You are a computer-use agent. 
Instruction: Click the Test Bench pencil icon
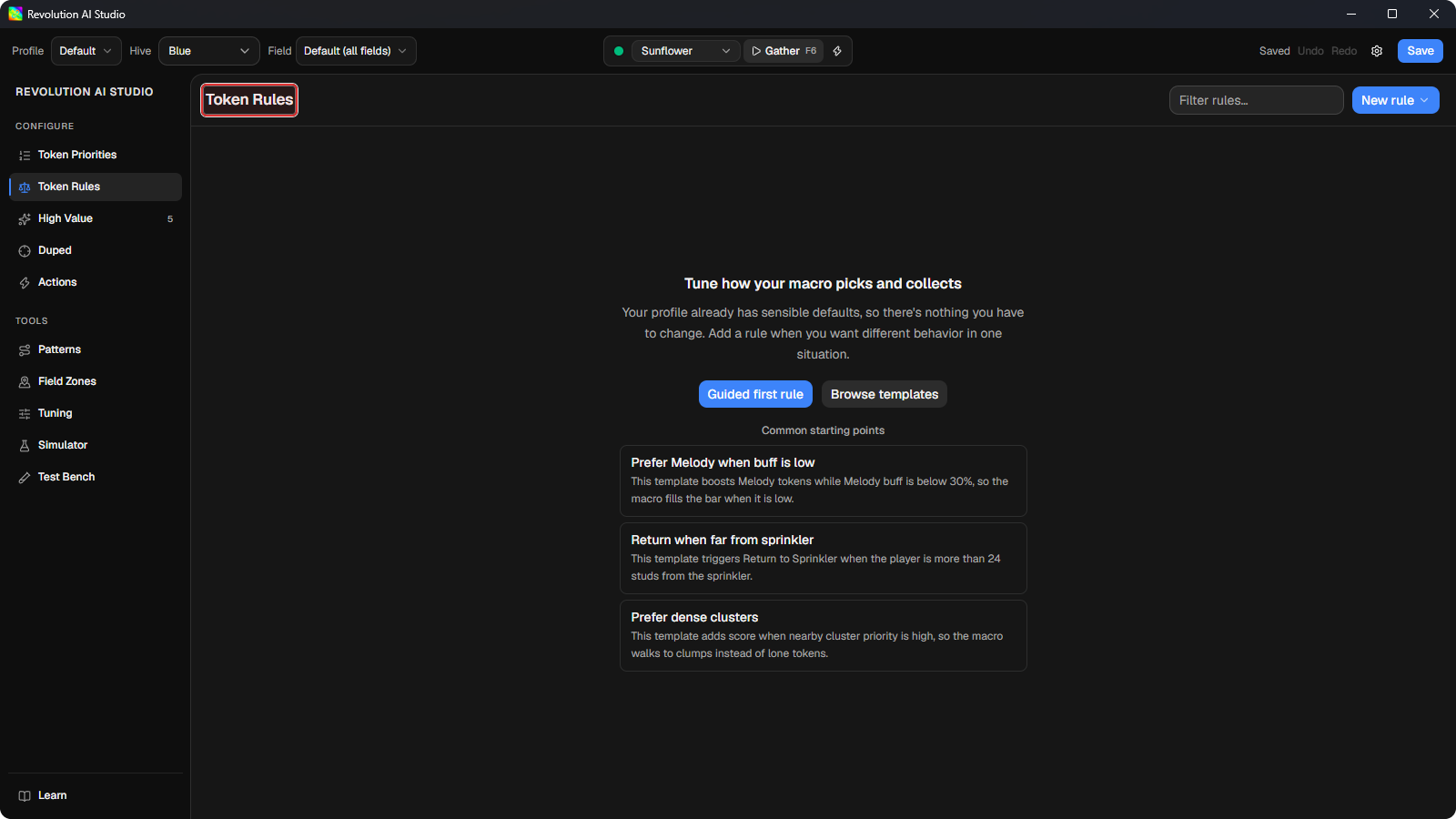click(25, 478)
